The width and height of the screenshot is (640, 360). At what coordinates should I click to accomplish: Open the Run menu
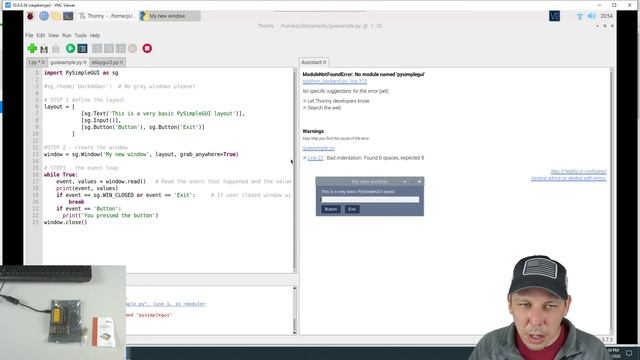tap(67, 36)
